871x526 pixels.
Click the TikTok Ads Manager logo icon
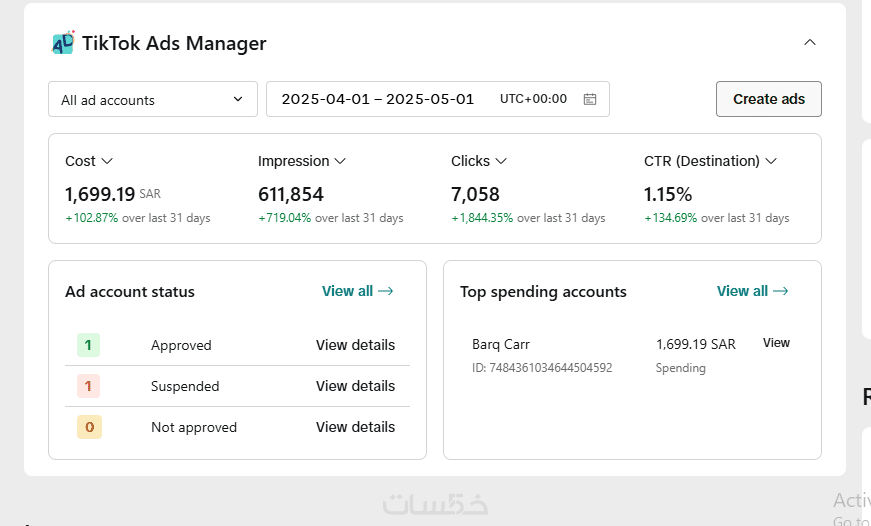[x=63, y=43]
